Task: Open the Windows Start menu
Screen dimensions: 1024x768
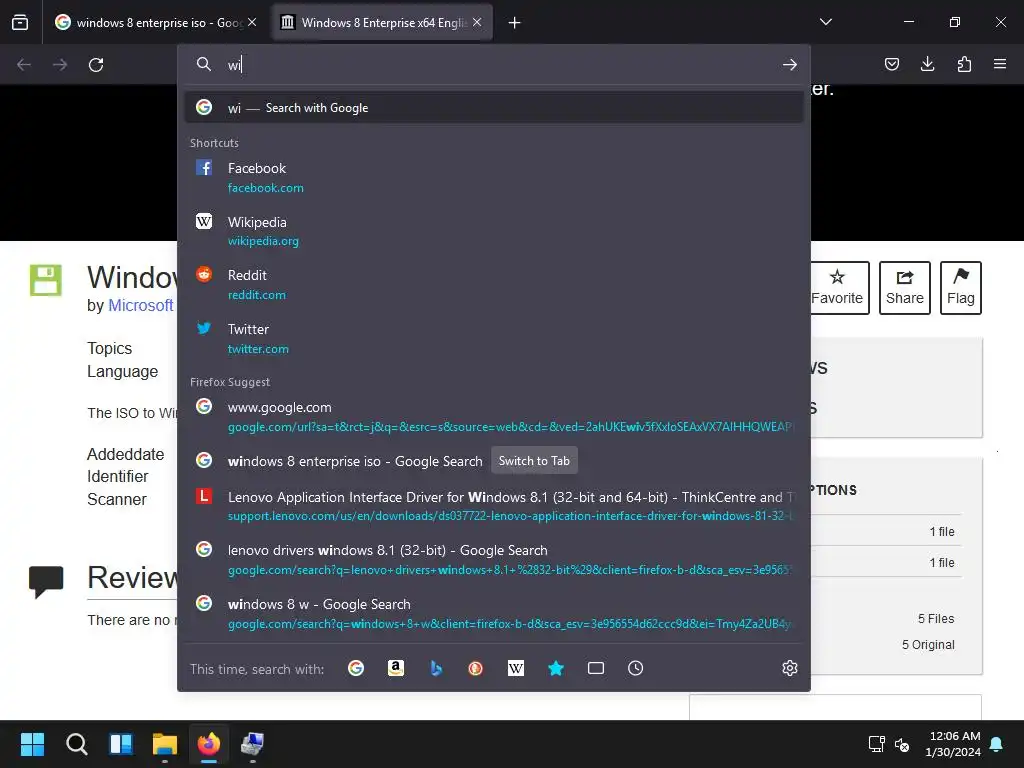Action: [32, 744]
